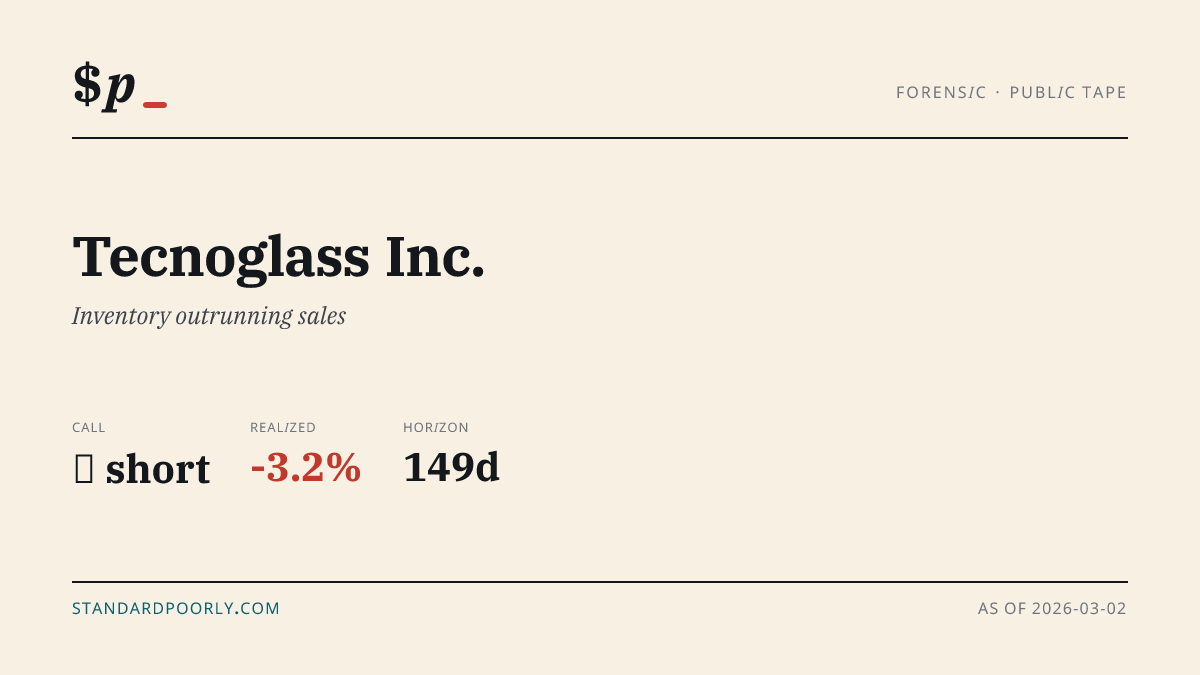Click the CALL label
Image resolution: width=1200 pixels, height=675 pixels.
tap(89, 427)
